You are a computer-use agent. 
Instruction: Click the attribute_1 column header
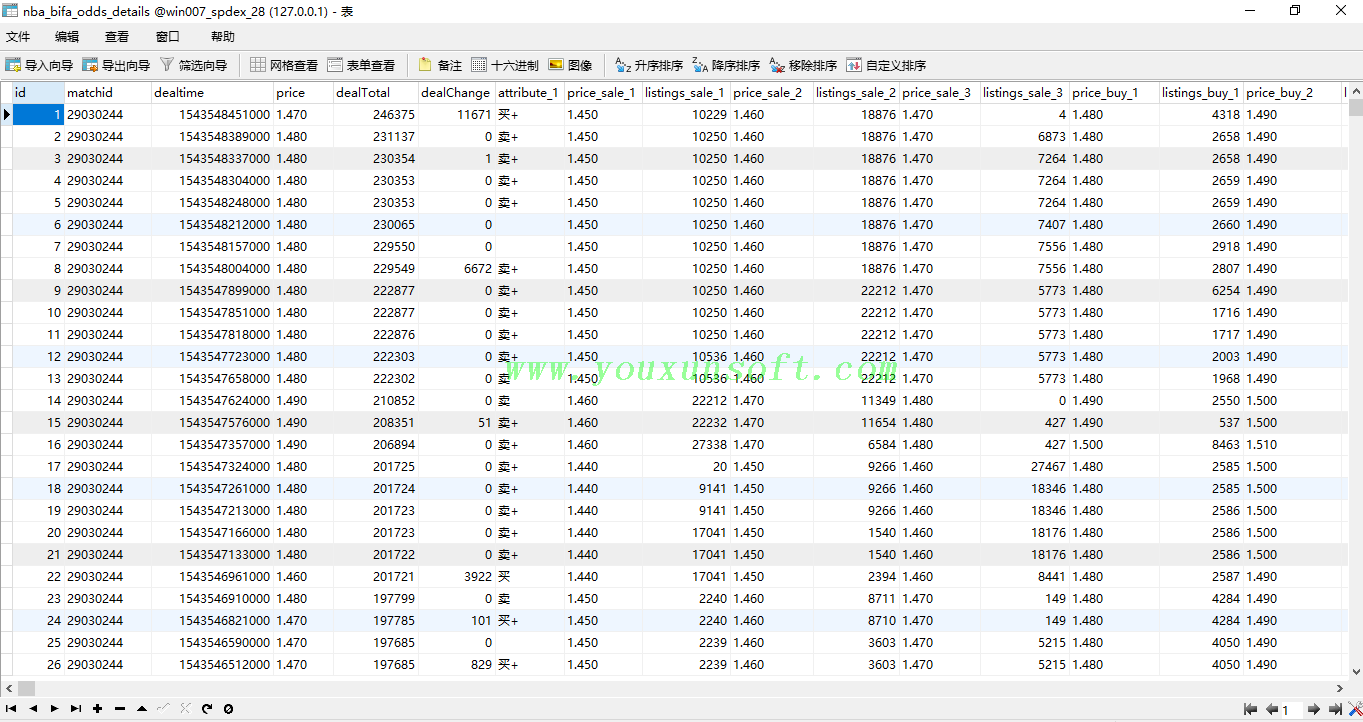[530, 92]
